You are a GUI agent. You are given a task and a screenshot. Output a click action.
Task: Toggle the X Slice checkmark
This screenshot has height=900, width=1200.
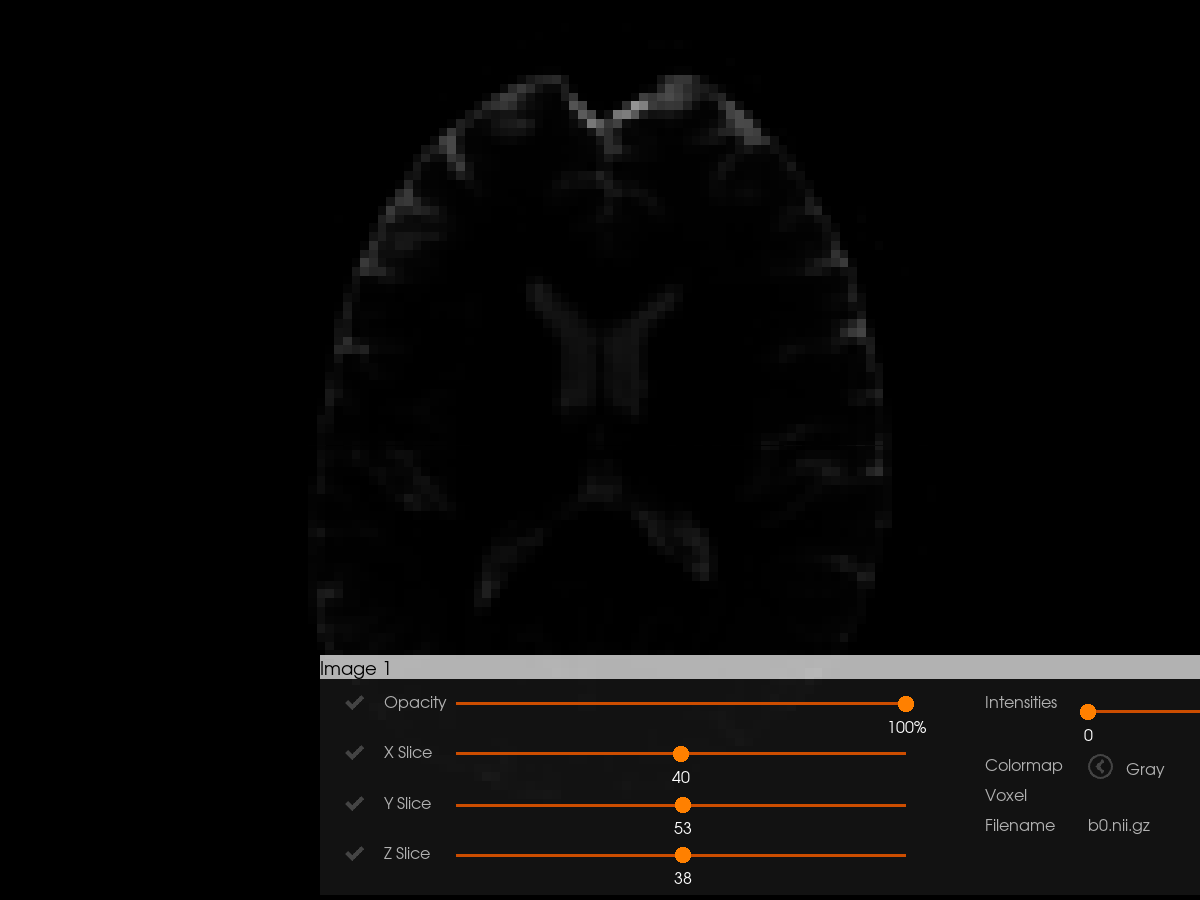click(354, 753)
